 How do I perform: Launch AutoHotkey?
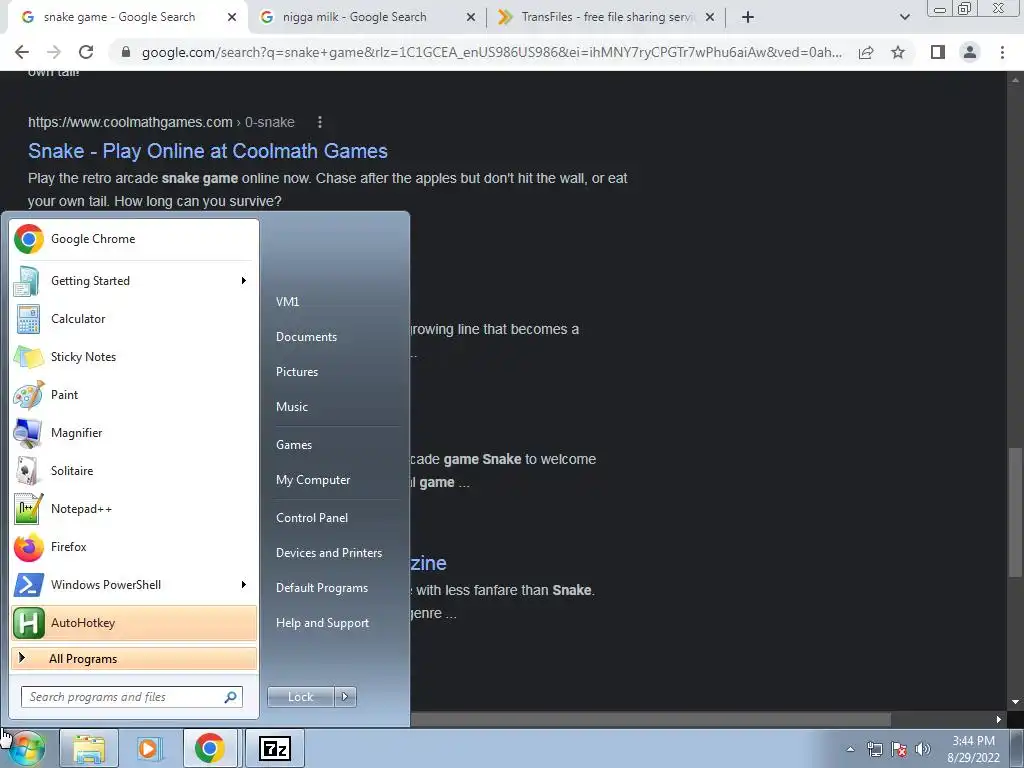pyautogui.click(x=134, y=622)
